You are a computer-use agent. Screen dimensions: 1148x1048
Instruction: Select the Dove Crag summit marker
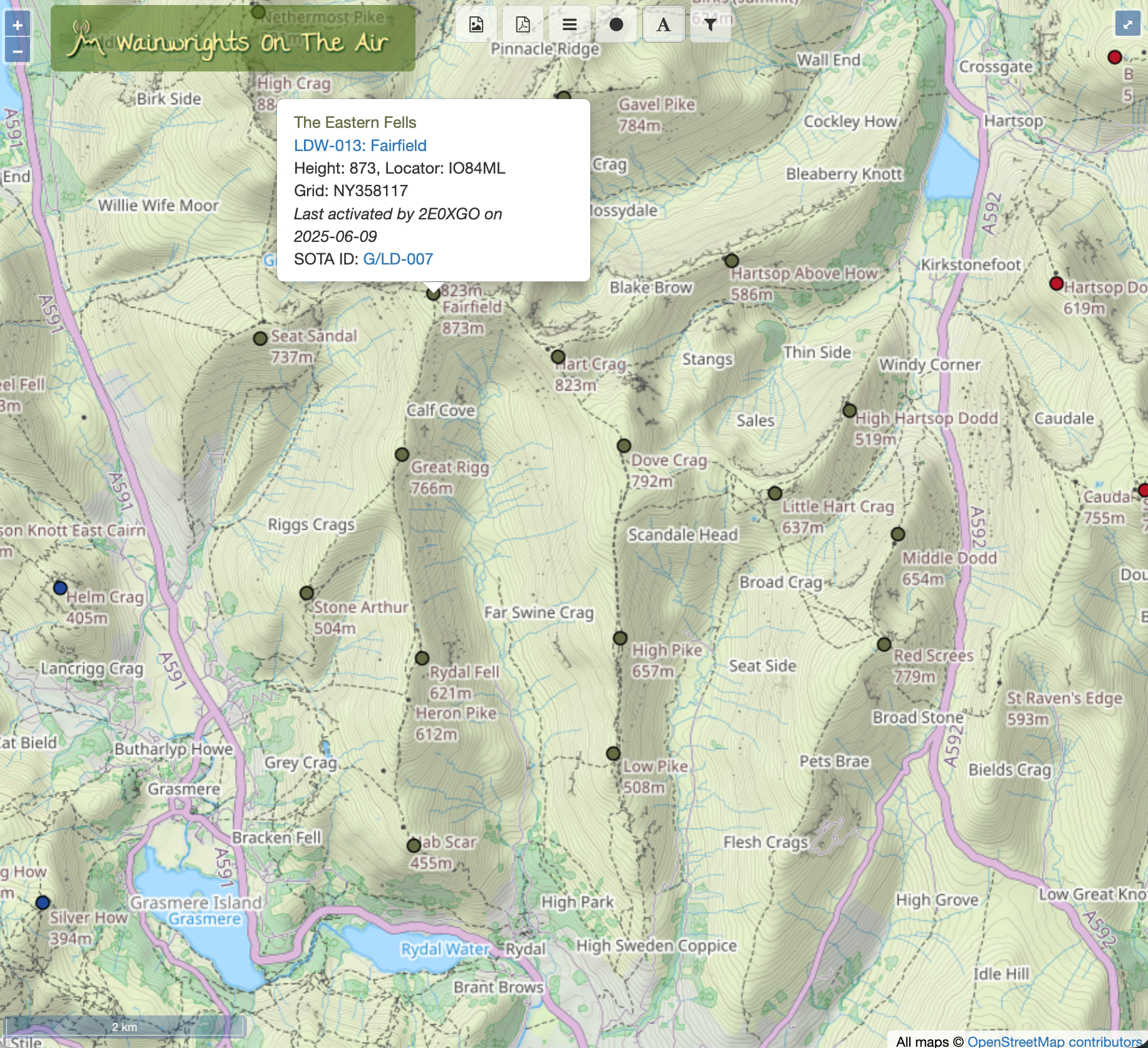point(624,446)
